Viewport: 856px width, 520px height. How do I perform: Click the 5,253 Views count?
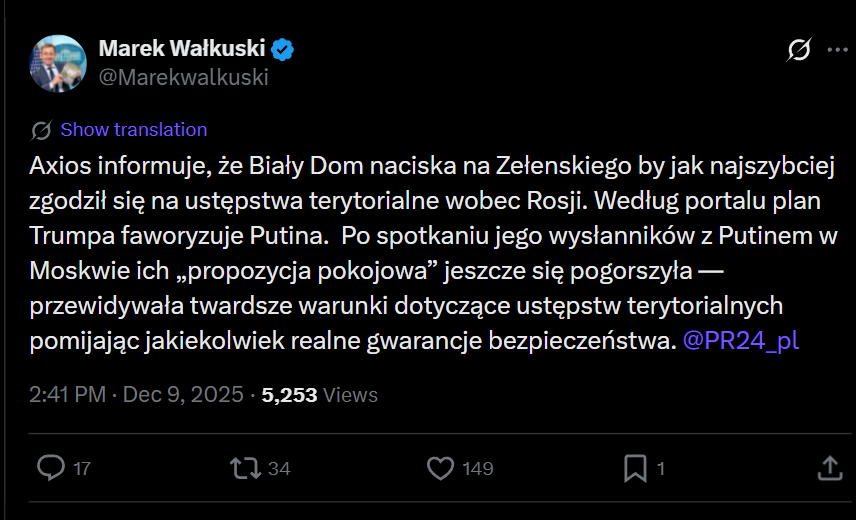click(x=319, y=395)
